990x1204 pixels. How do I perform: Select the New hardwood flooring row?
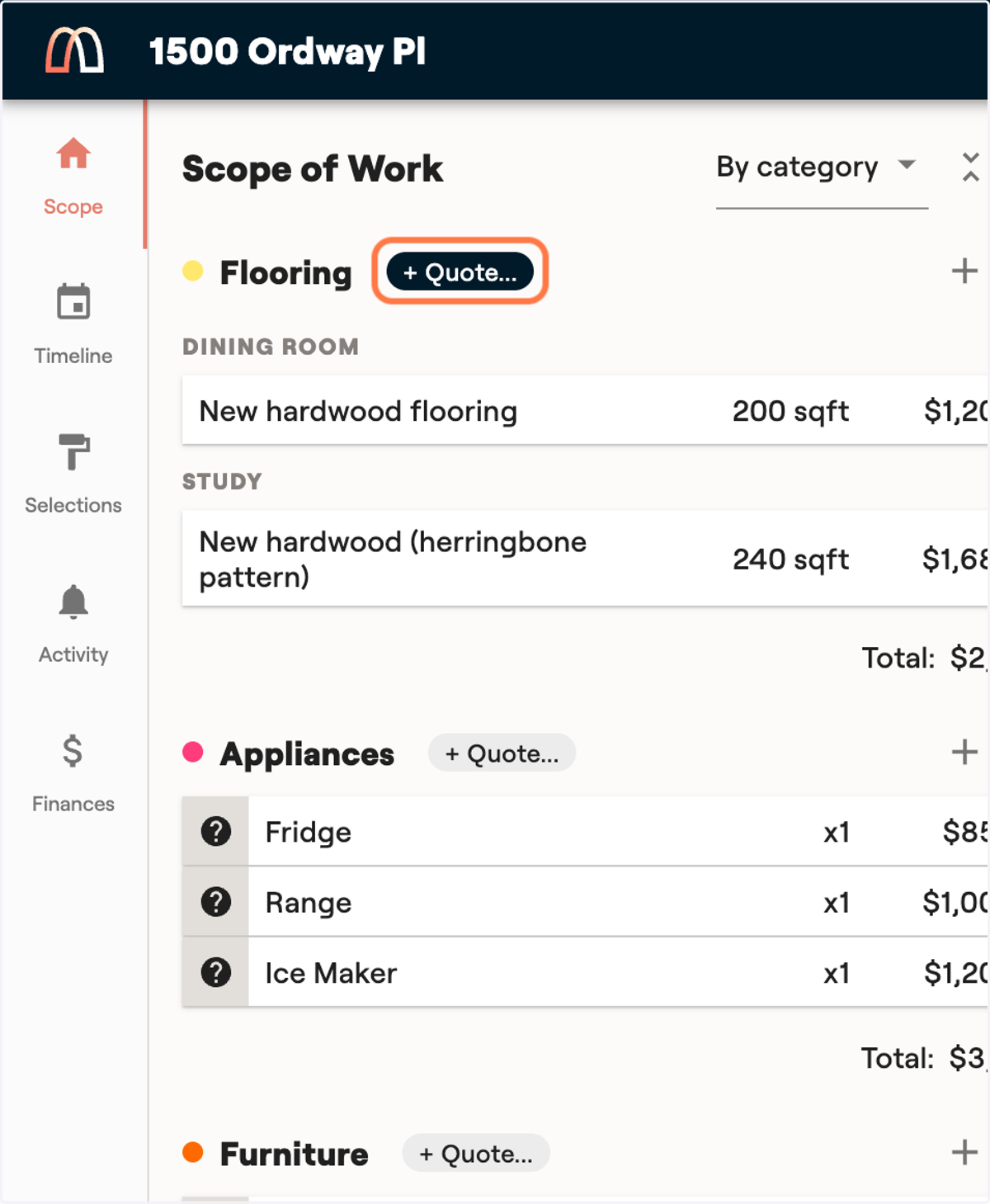585,410
